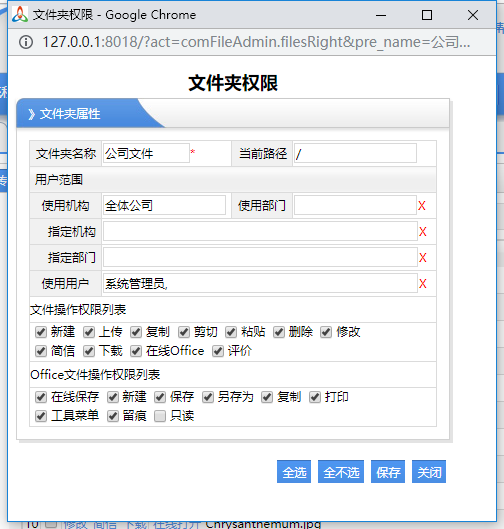Screen dimensions: 504x529
Task: Clear the 指定机构 field with red X
Action: click(x=422, y=232)
